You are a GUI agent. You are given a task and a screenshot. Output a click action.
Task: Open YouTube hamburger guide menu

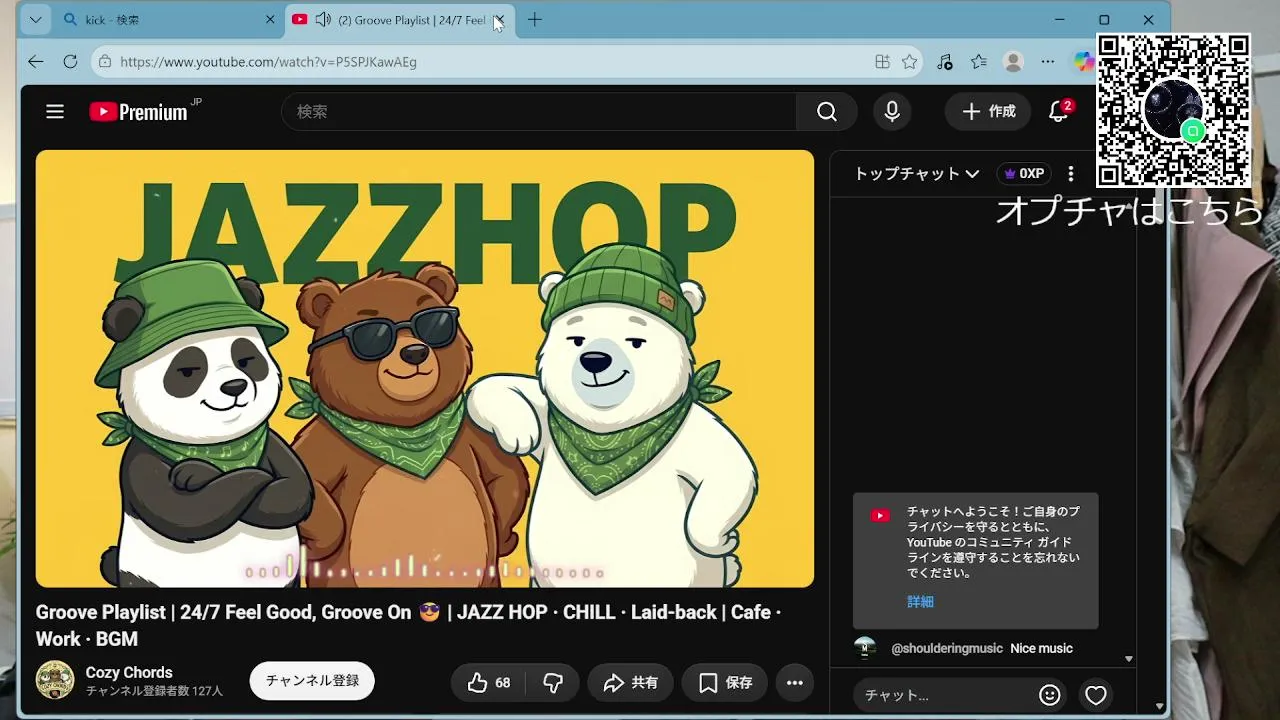click(55, 112)
